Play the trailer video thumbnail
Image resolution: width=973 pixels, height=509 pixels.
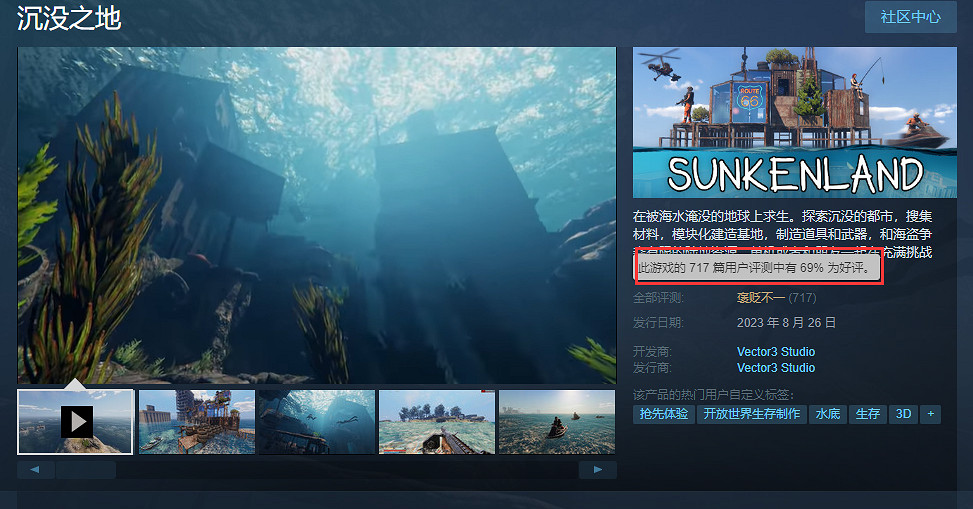[x=76, y=421]
